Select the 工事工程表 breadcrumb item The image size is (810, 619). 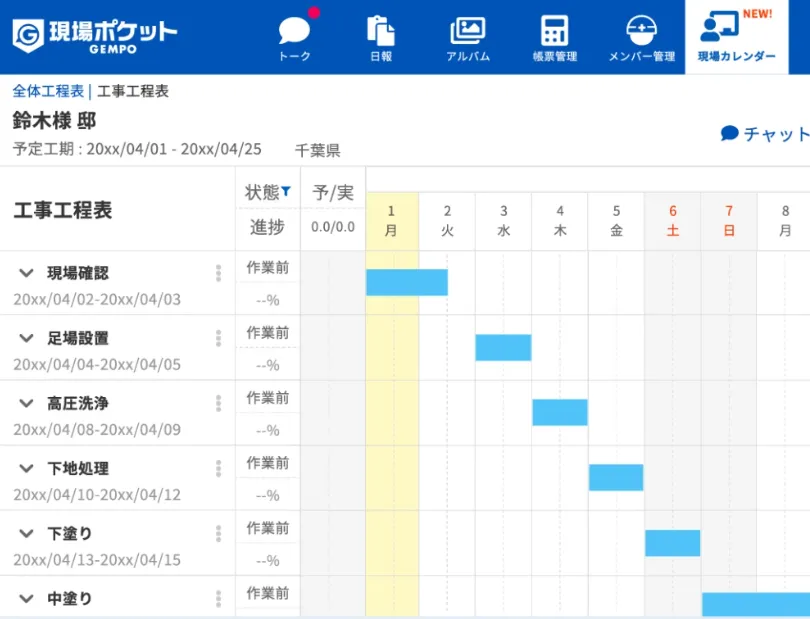133,90
